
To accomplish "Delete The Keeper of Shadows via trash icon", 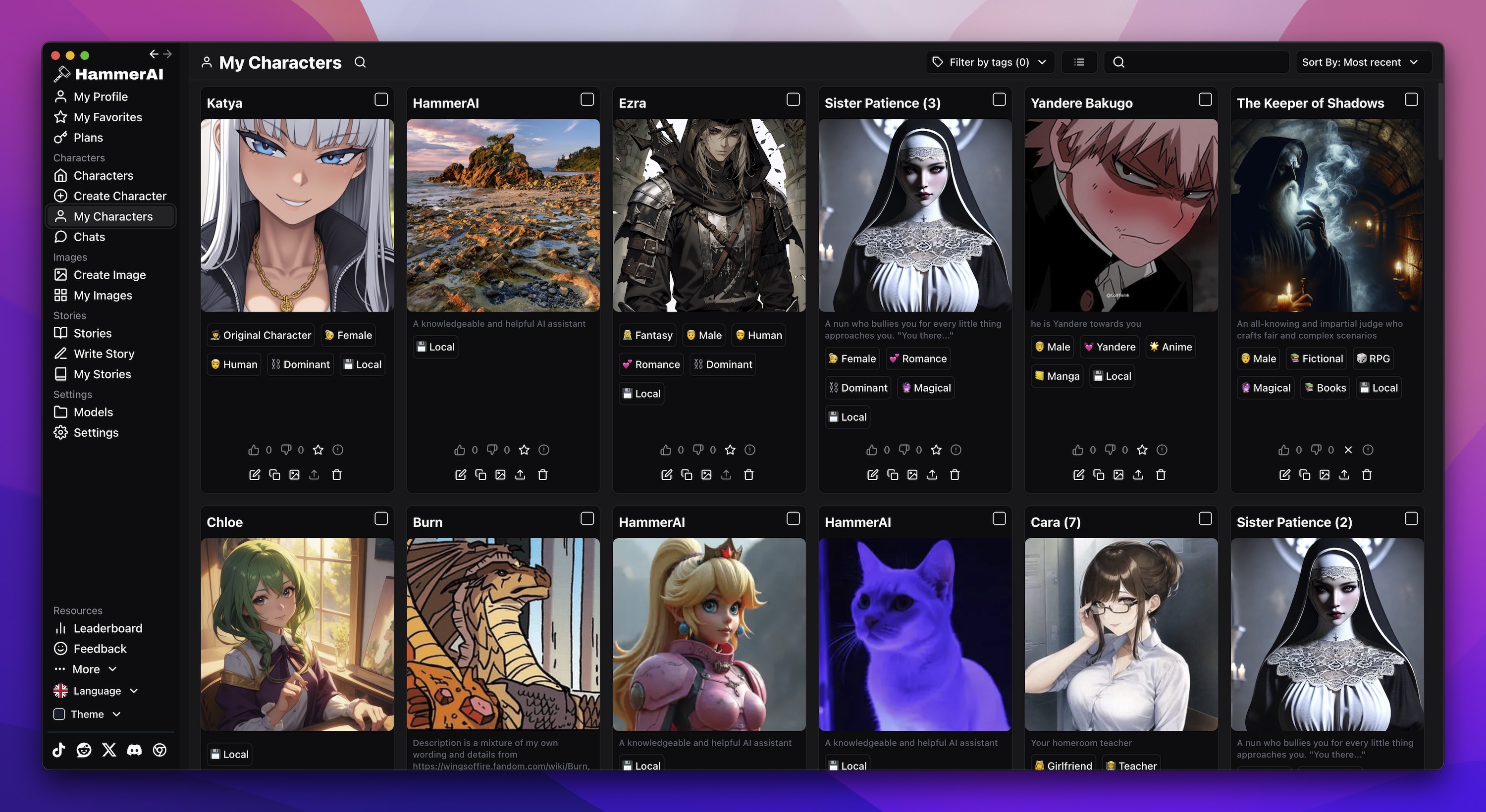I will 1367,475.
